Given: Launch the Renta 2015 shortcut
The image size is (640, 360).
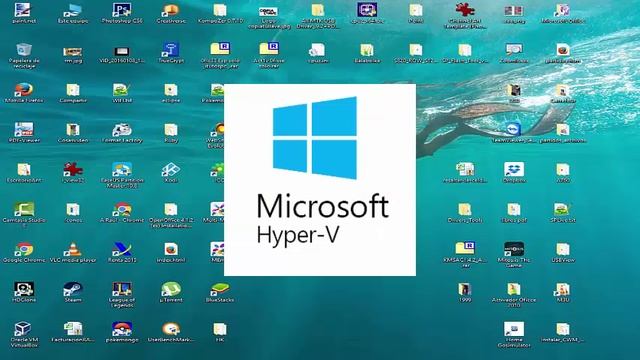Looking at the screenshot, I should point(122,252).
